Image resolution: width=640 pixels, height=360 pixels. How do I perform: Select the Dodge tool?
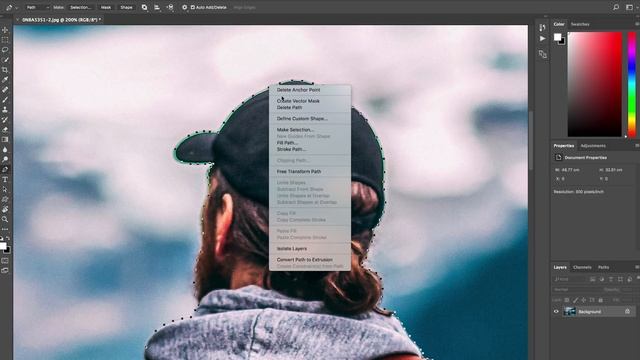pos(5,160)
